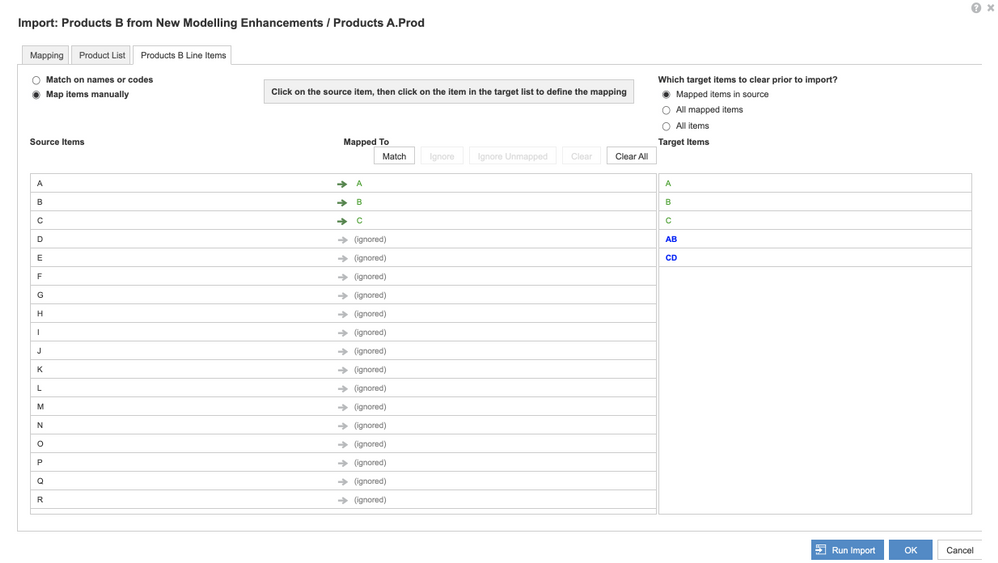Switch to the Mapping tab
The image size is (998, 563).
[x=46, y=55]
